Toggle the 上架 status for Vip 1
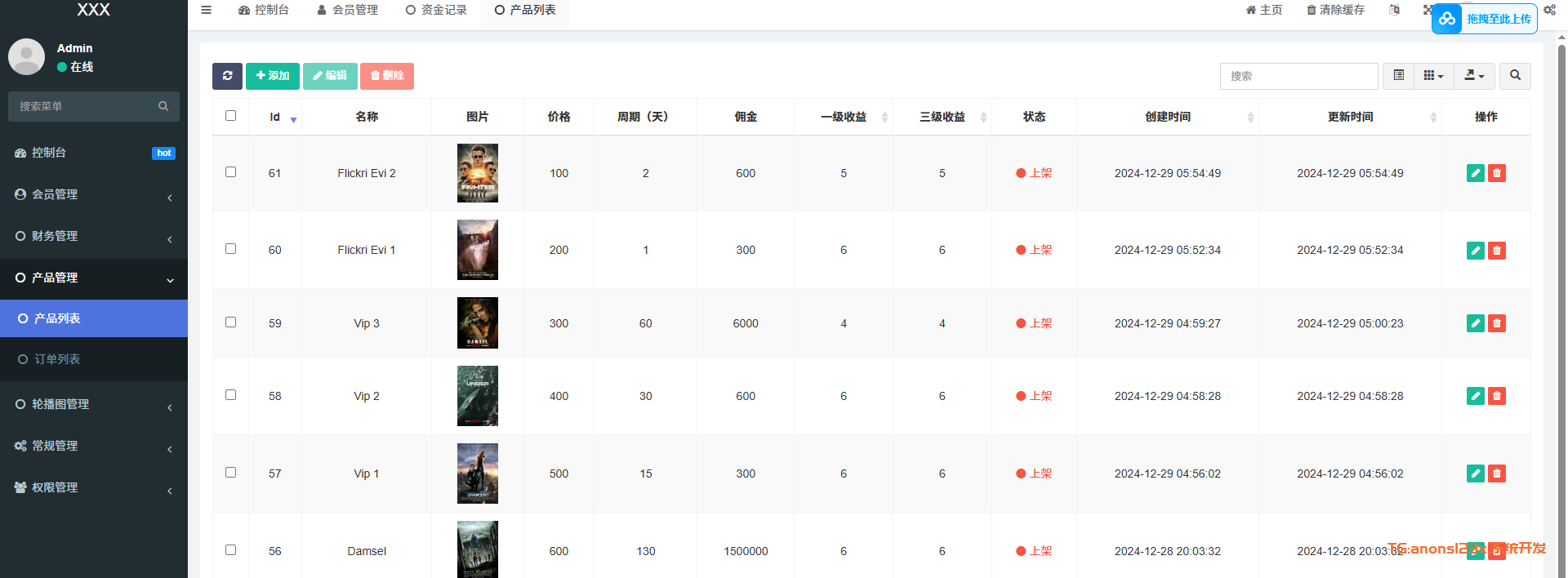Screen dimensions: 1568x578 (1034, 474)
